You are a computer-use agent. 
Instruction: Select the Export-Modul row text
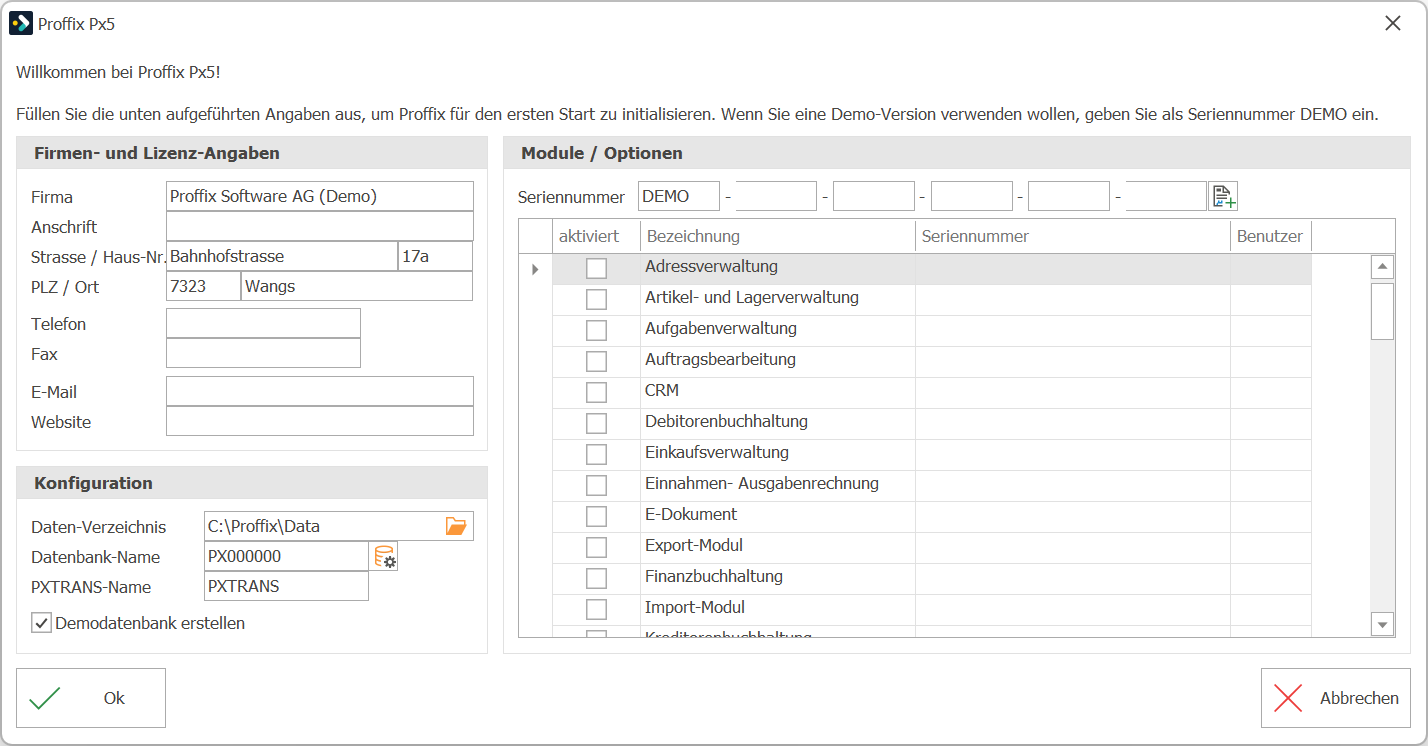[694, 545]
